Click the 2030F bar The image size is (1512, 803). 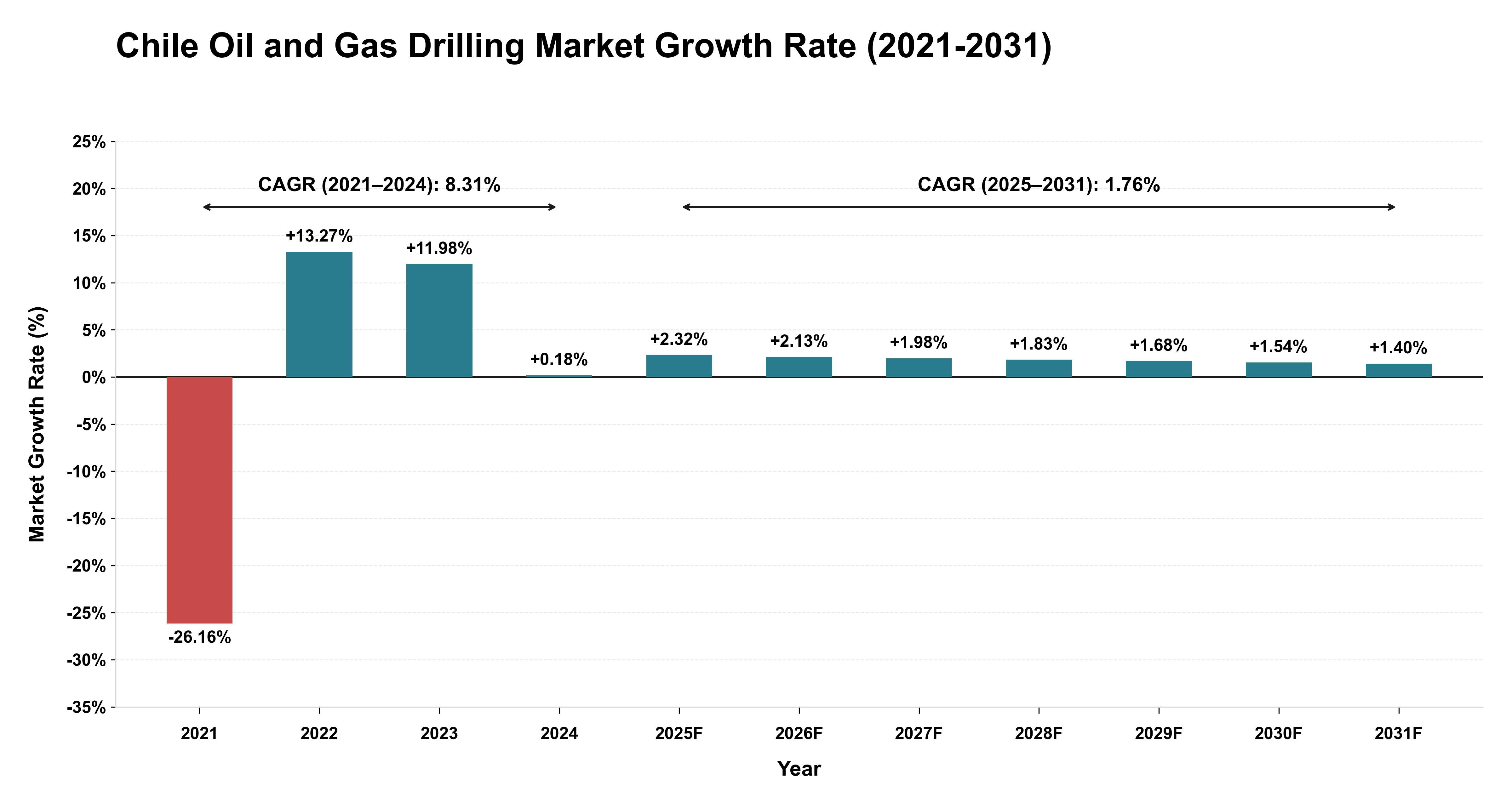pyautogui.click(x=1279, y=370)
